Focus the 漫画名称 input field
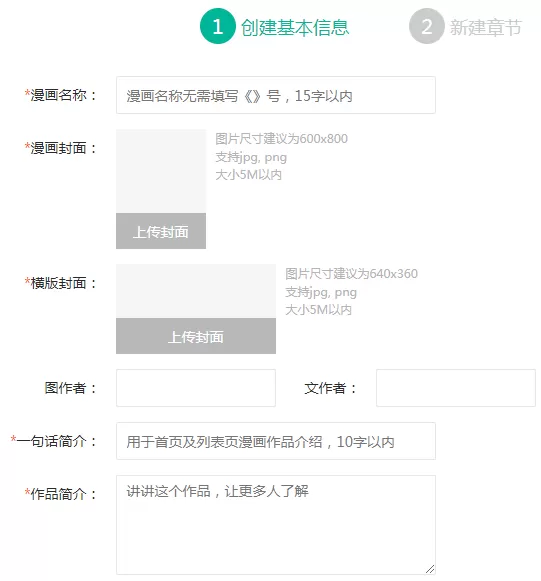 276,95
